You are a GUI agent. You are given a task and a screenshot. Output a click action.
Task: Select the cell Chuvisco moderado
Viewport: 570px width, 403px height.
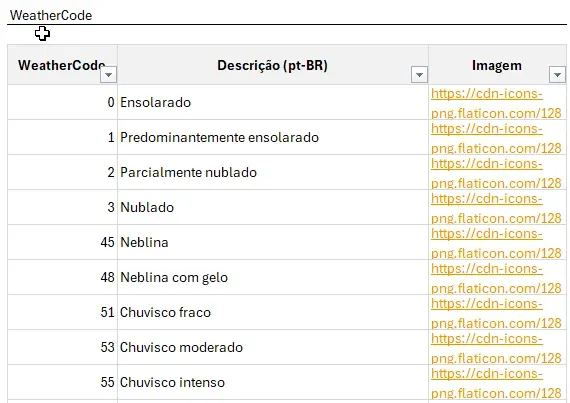point(273,347)
